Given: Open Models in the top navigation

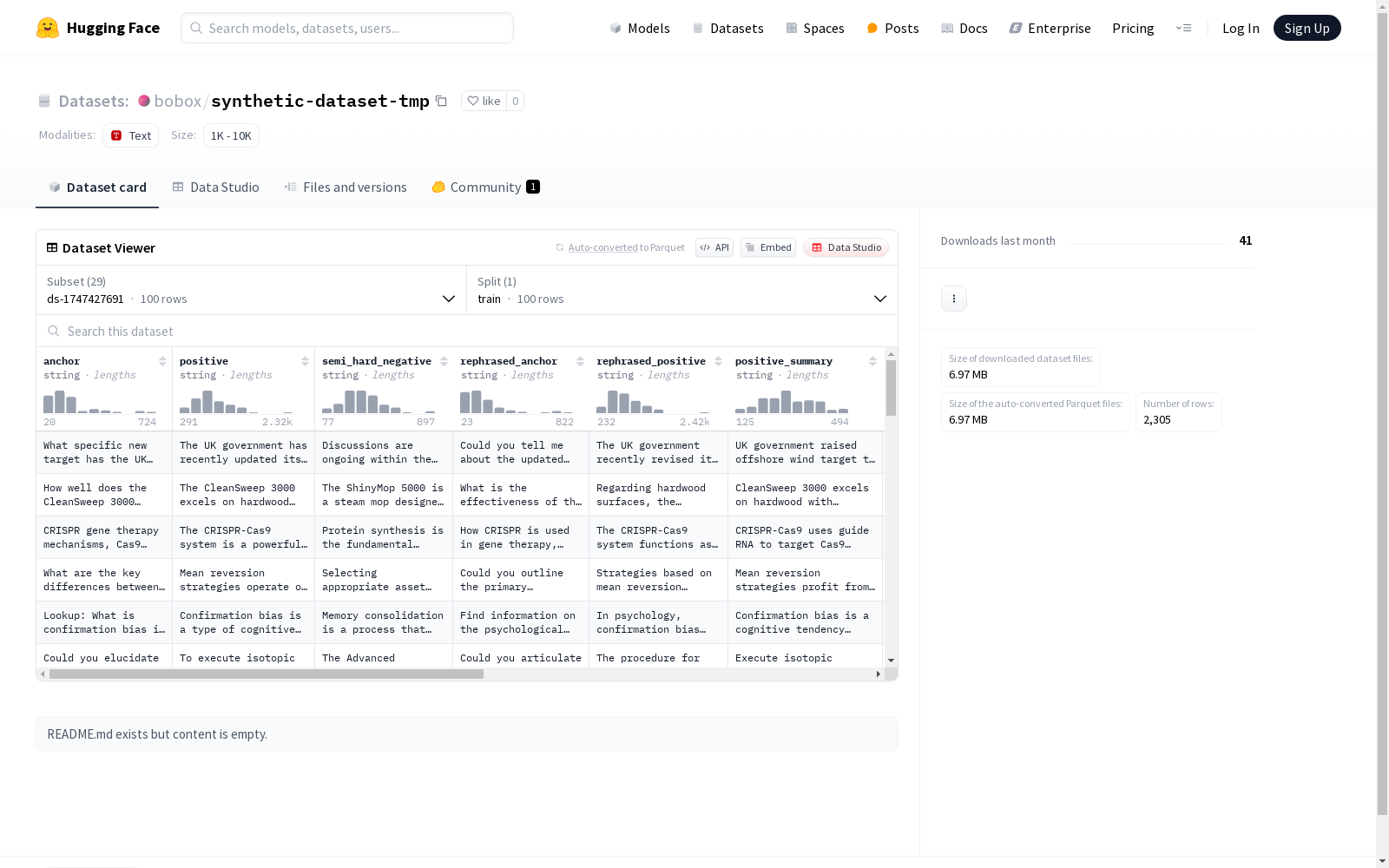Looking at the screenshot, I should coord(640,28).
